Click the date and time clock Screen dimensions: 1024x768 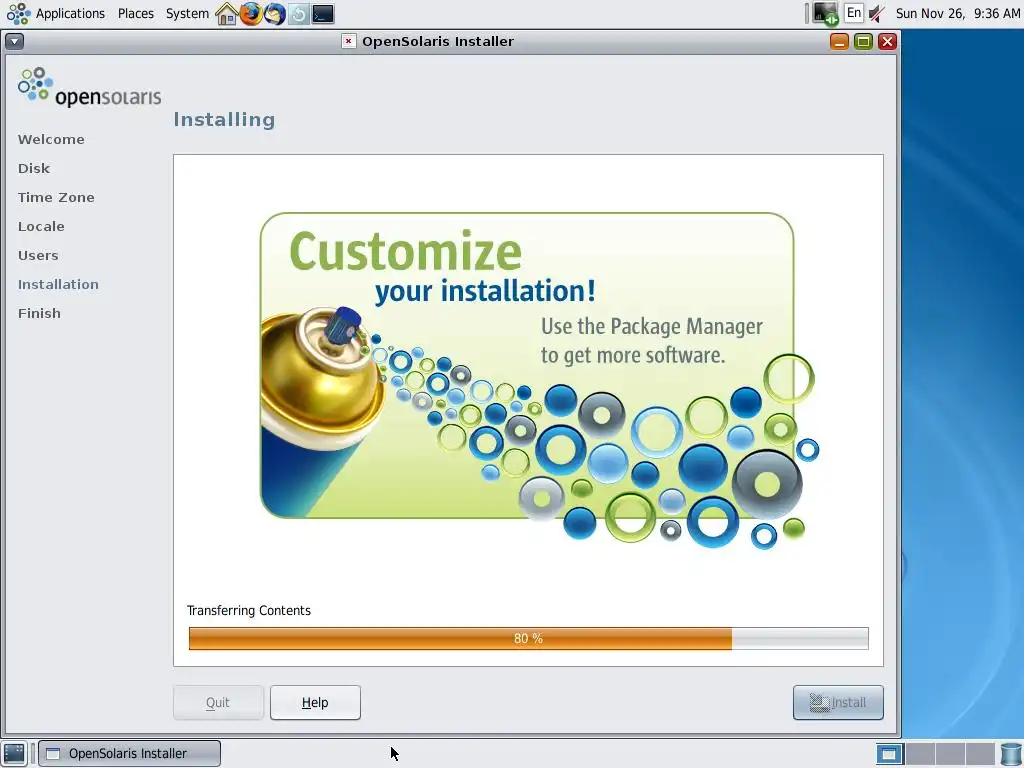[957, 13]
